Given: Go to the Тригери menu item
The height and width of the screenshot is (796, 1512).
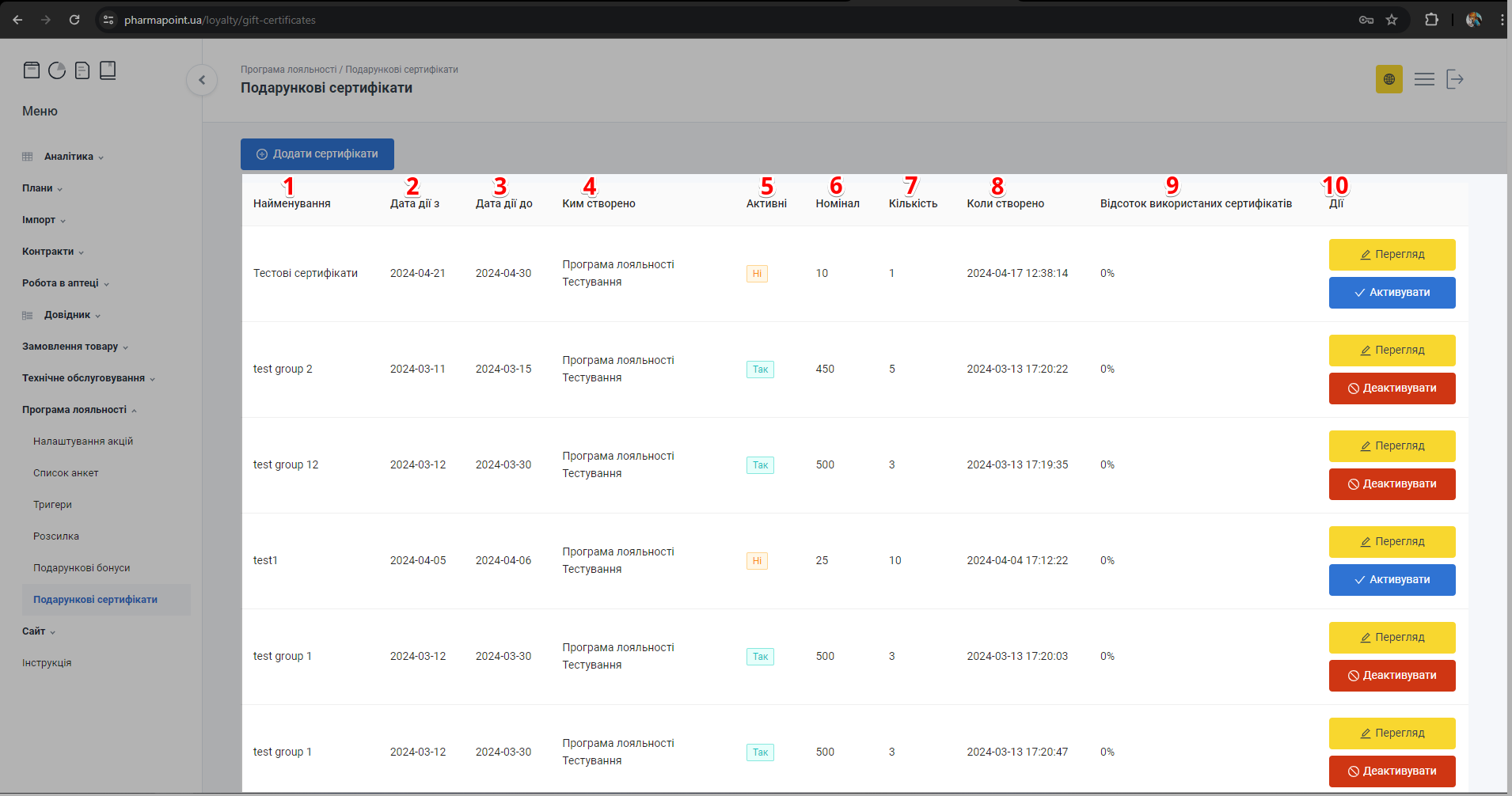Looking at the screenshot, I should coord(52,505).
